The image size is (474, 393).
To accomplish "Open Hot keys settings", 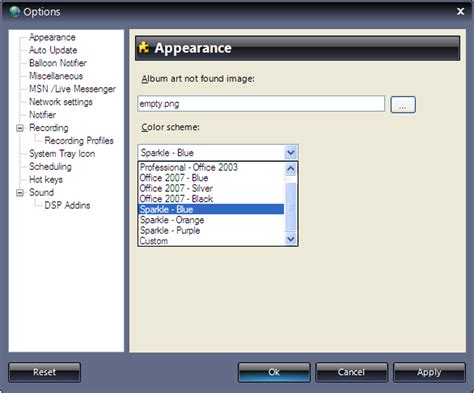I will (46, 180).
